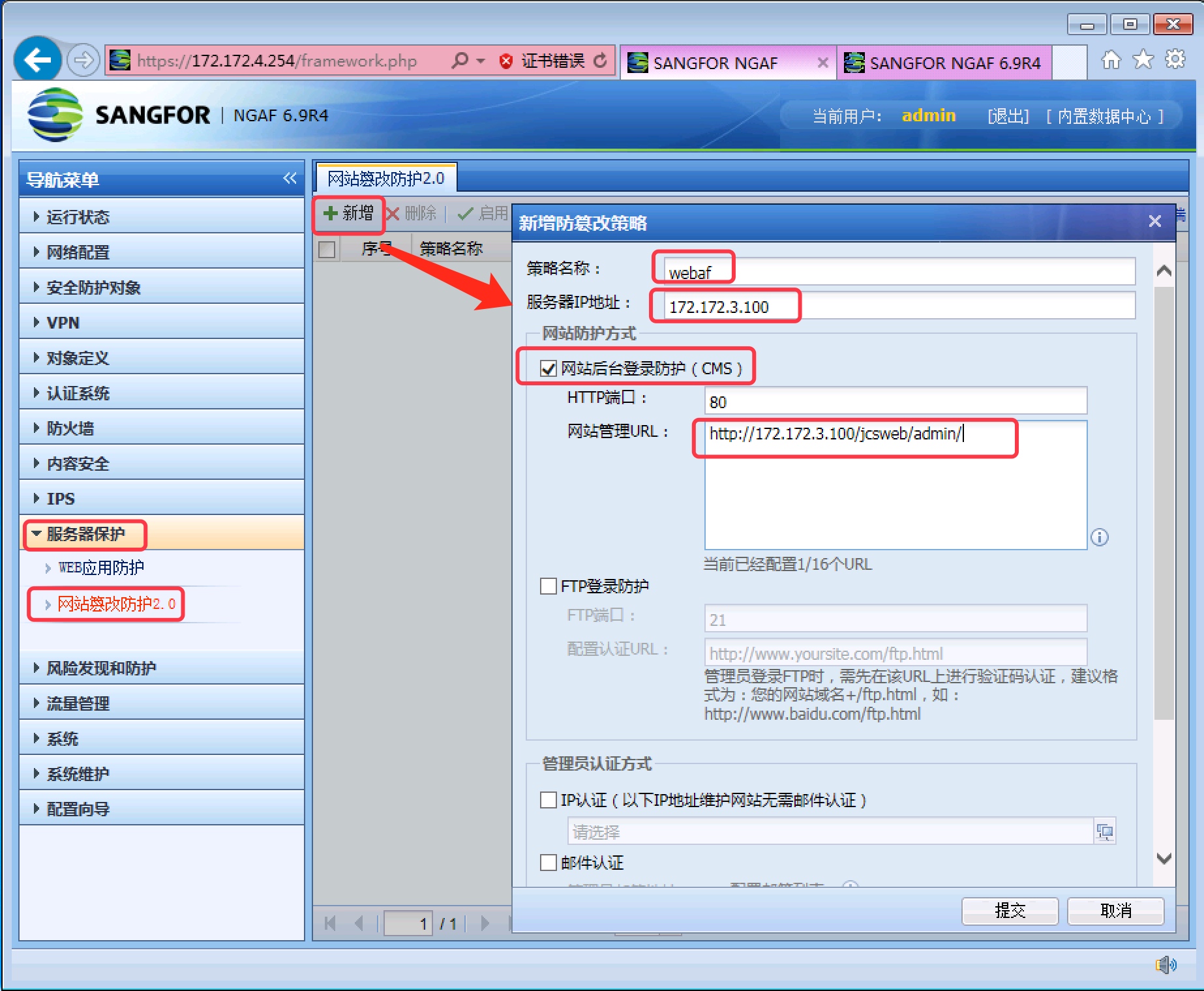
Task: Click the HTTP端口 input field
Action: pos(895,400)
